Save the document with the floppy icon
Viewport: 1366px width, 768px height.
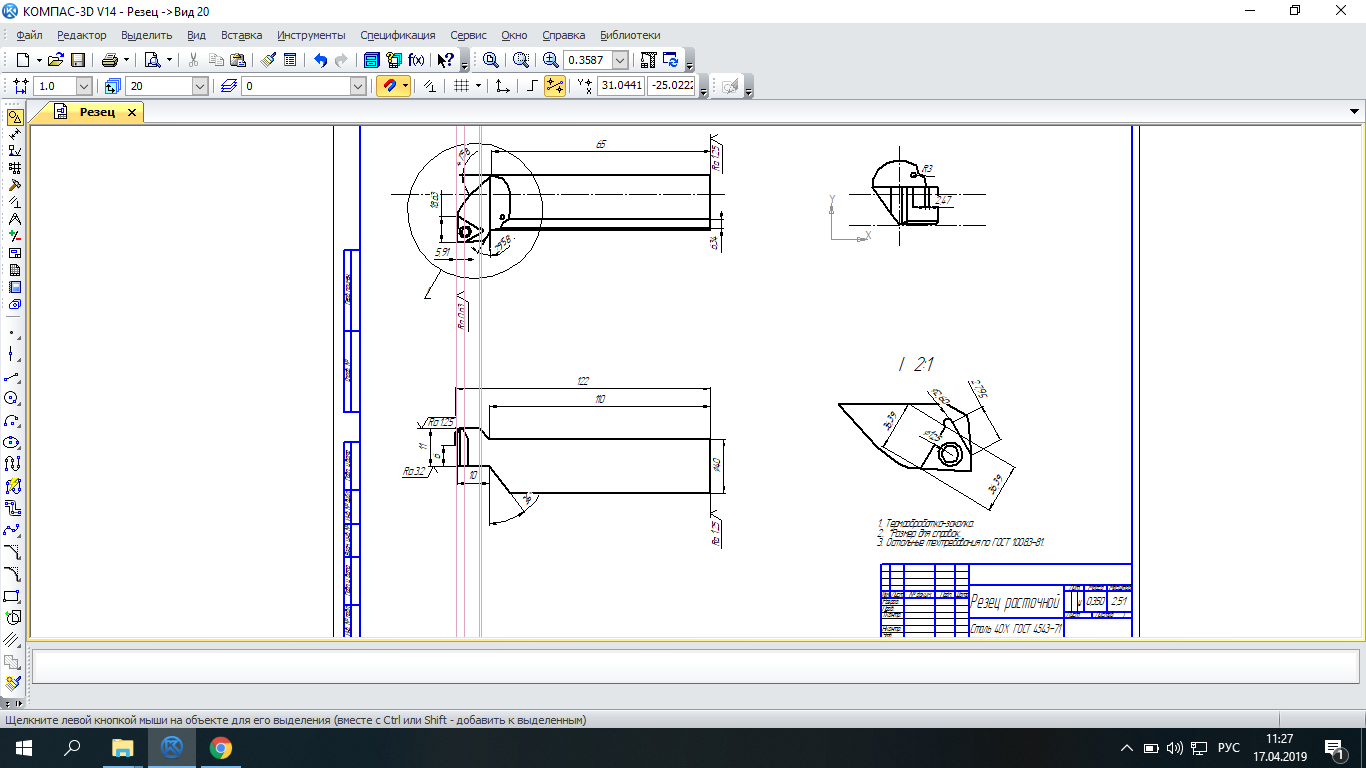78,60
